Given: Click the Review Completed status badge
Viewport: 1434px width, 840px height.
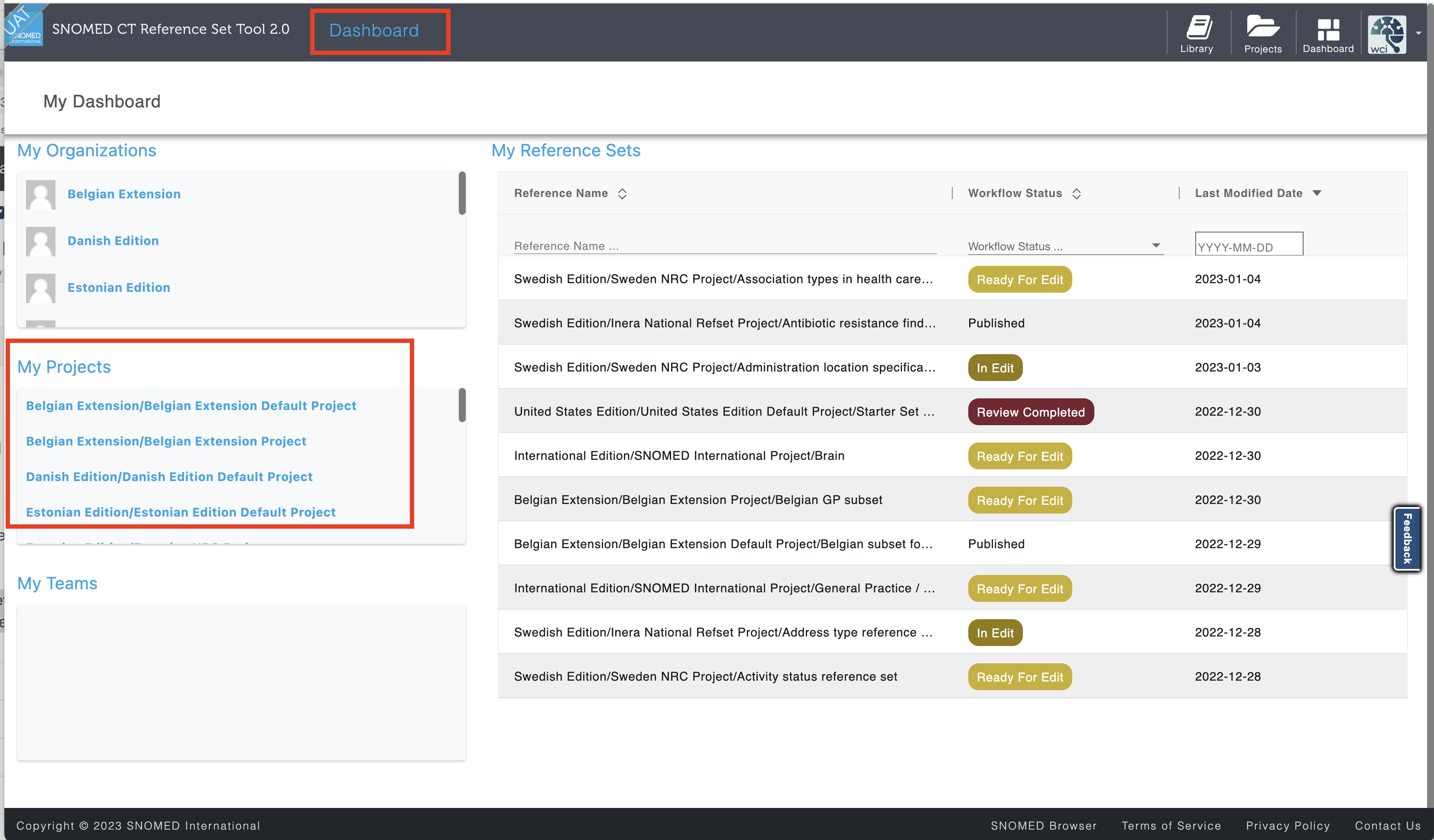Looking at the screenshot, I should 1031,412.
